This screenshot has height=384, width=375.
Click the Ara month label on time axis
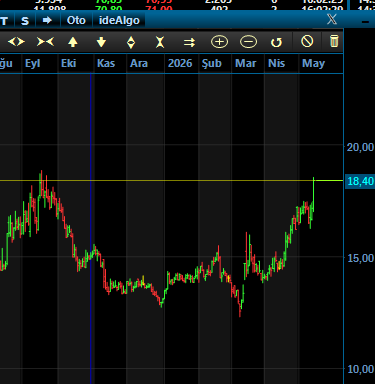pyautogui.click(x=139, y=63)
